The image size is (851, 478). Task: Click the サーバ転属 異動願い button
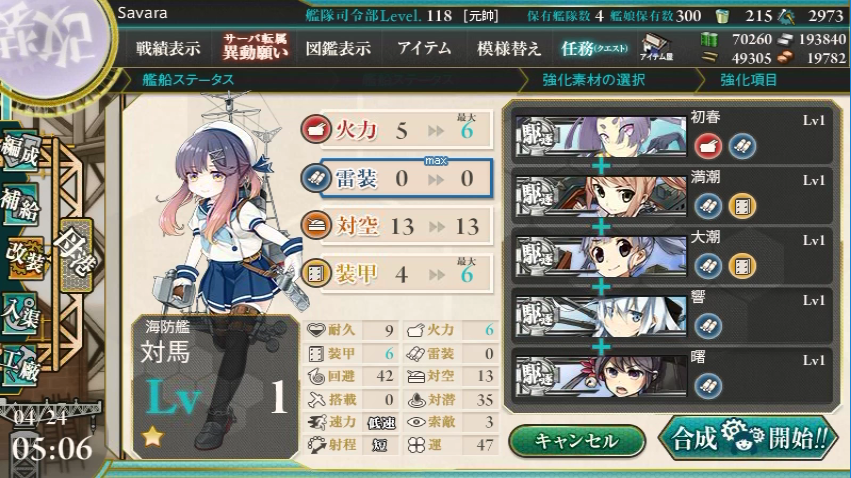(254, 47)
